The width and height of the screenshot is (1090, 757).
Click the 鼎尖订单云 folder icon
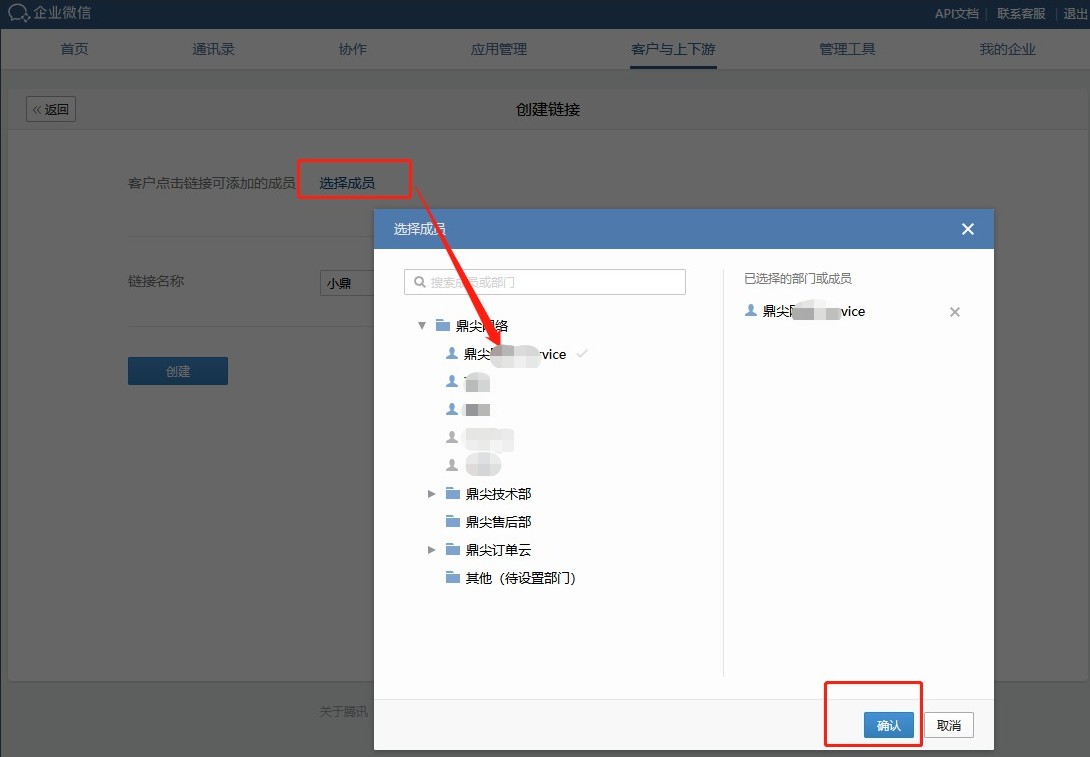452,550
